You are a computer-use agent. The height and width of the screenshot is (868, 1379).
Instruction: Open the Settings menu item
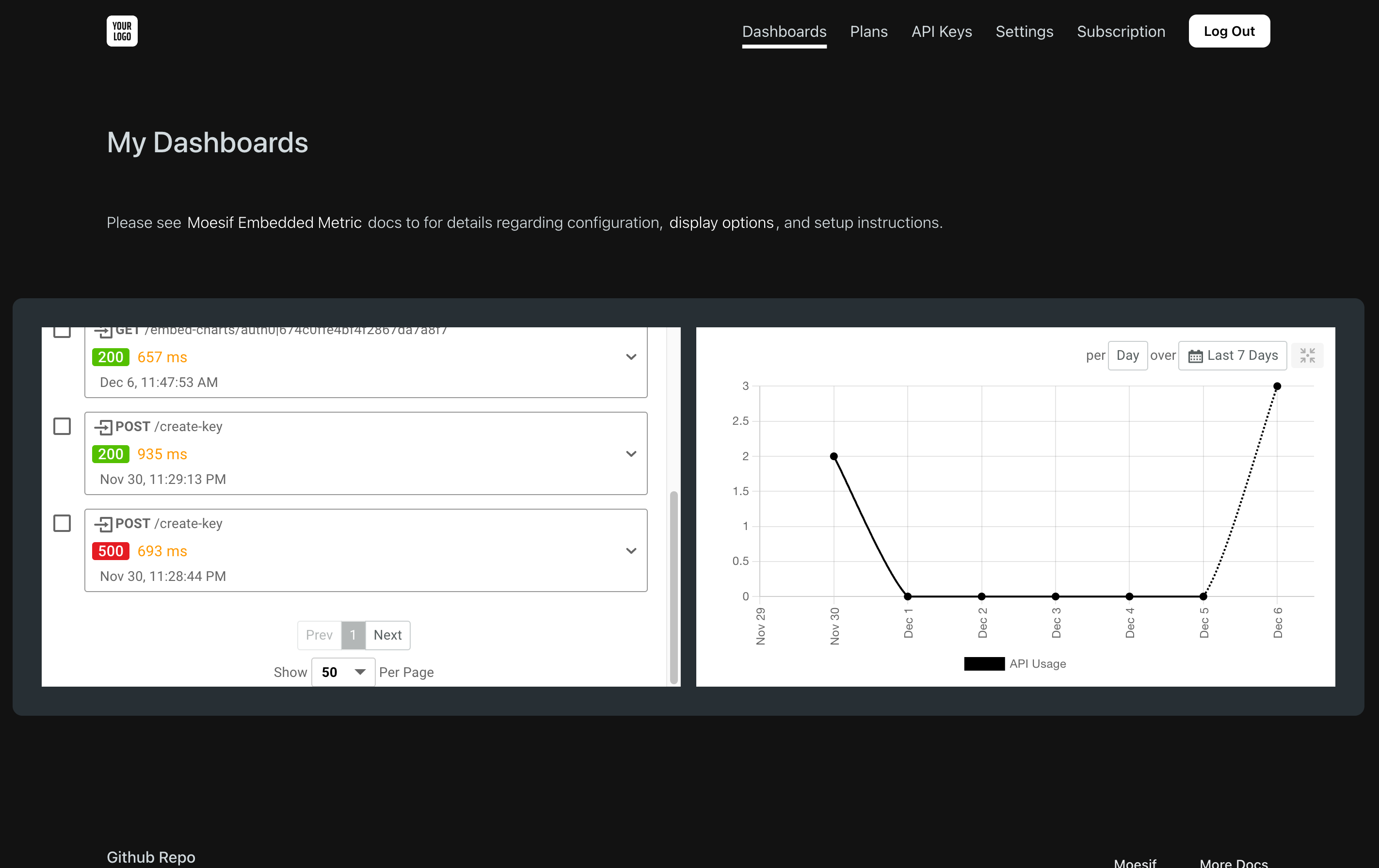[1024, 32]
